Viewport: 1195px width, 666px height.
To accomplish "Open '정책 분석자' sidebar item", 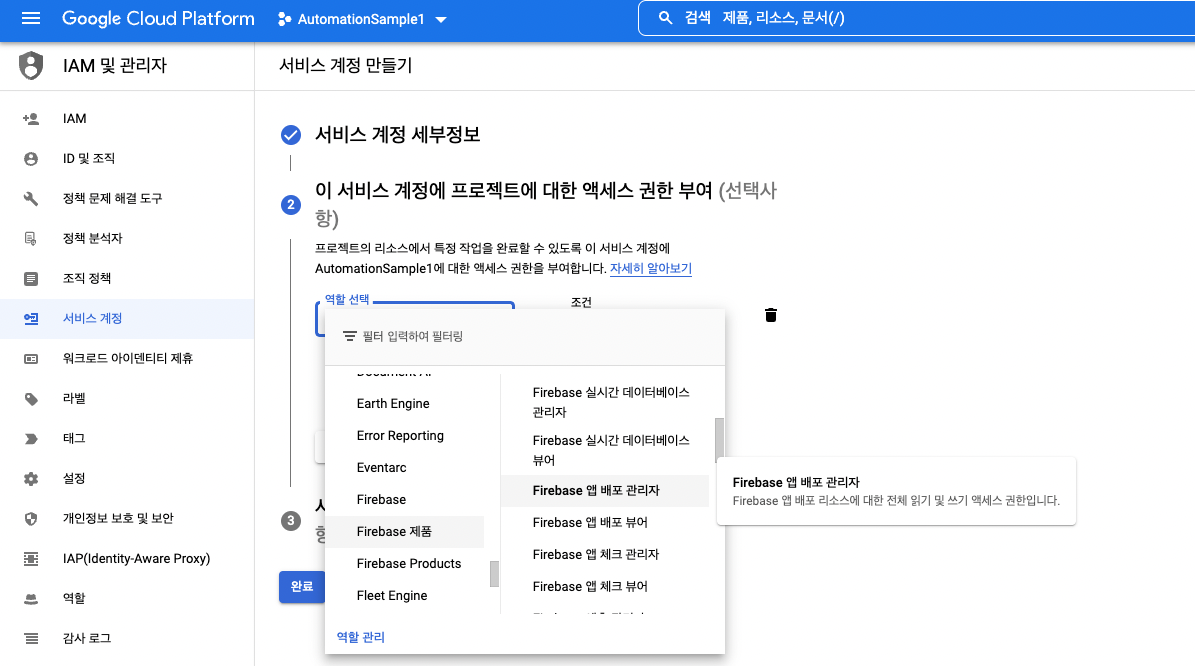I will click(127, 239).
